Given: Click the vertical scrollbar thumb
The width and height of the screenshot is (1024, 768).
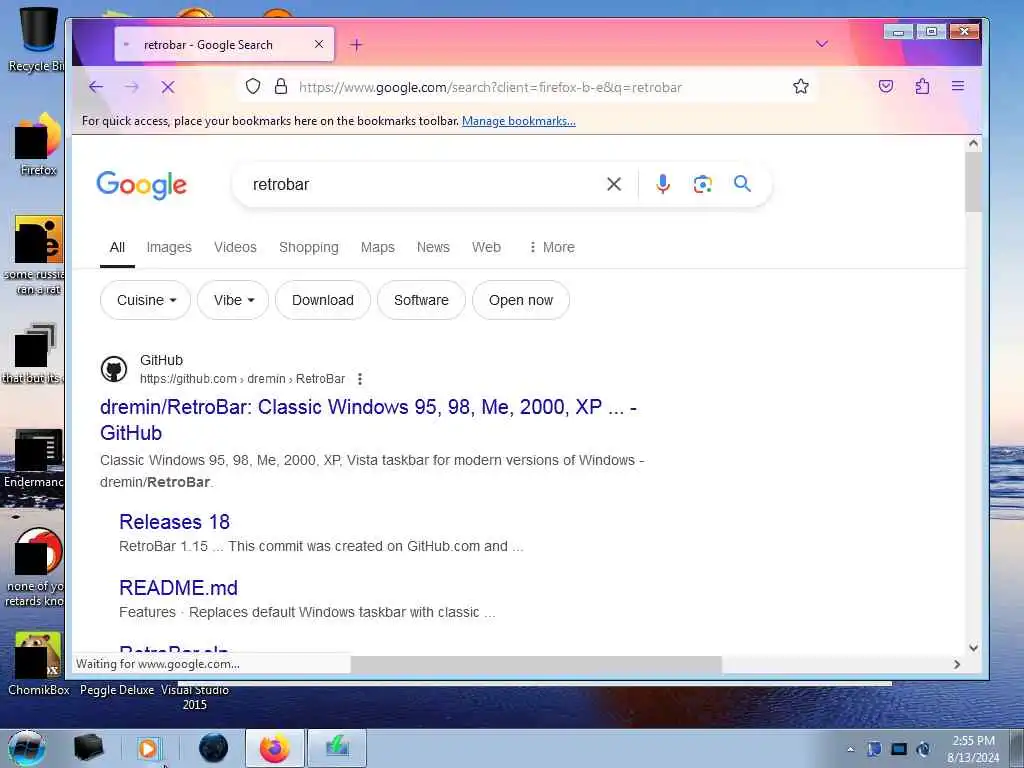Looking at the screenshot, I should click(x=973, y=182).
